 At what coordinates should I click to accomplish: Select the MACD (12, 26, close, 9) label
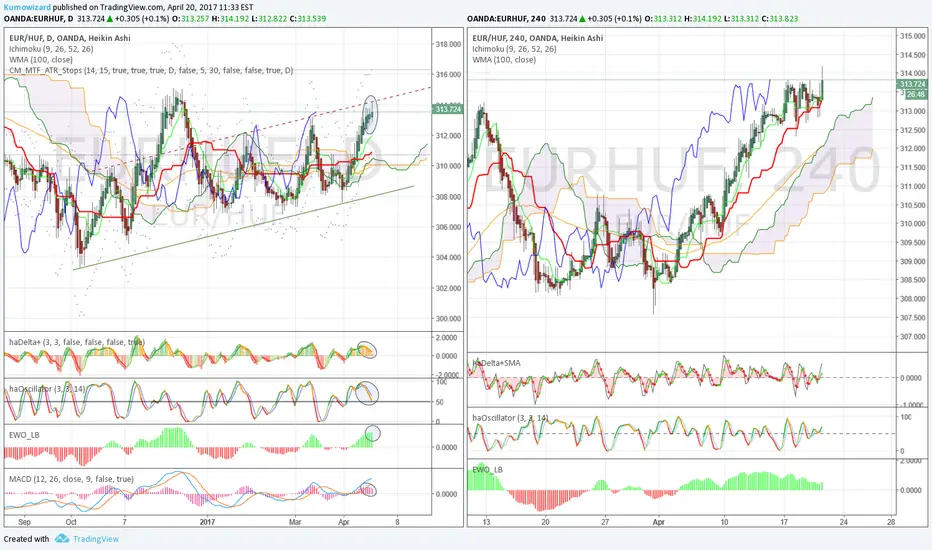point(71,479)
